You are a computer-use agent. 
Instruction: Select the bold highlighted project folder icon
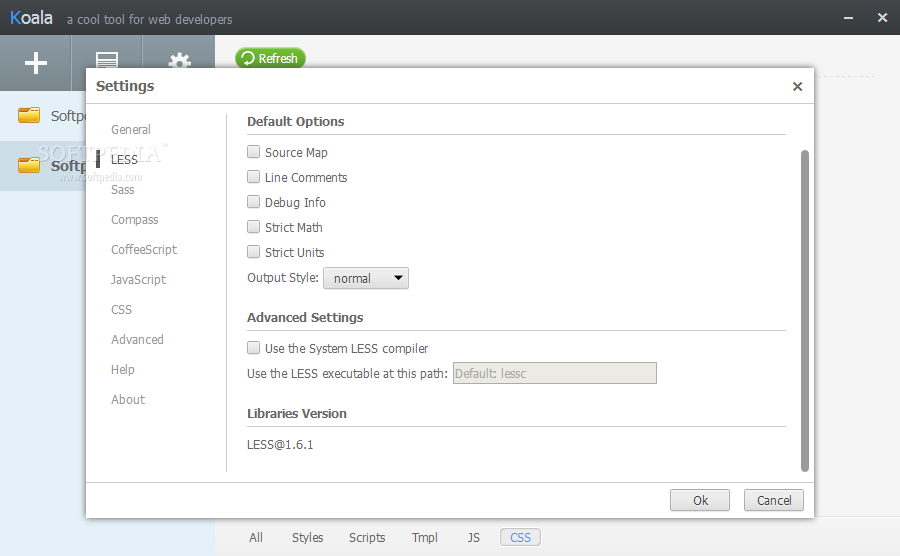[29, 165]
